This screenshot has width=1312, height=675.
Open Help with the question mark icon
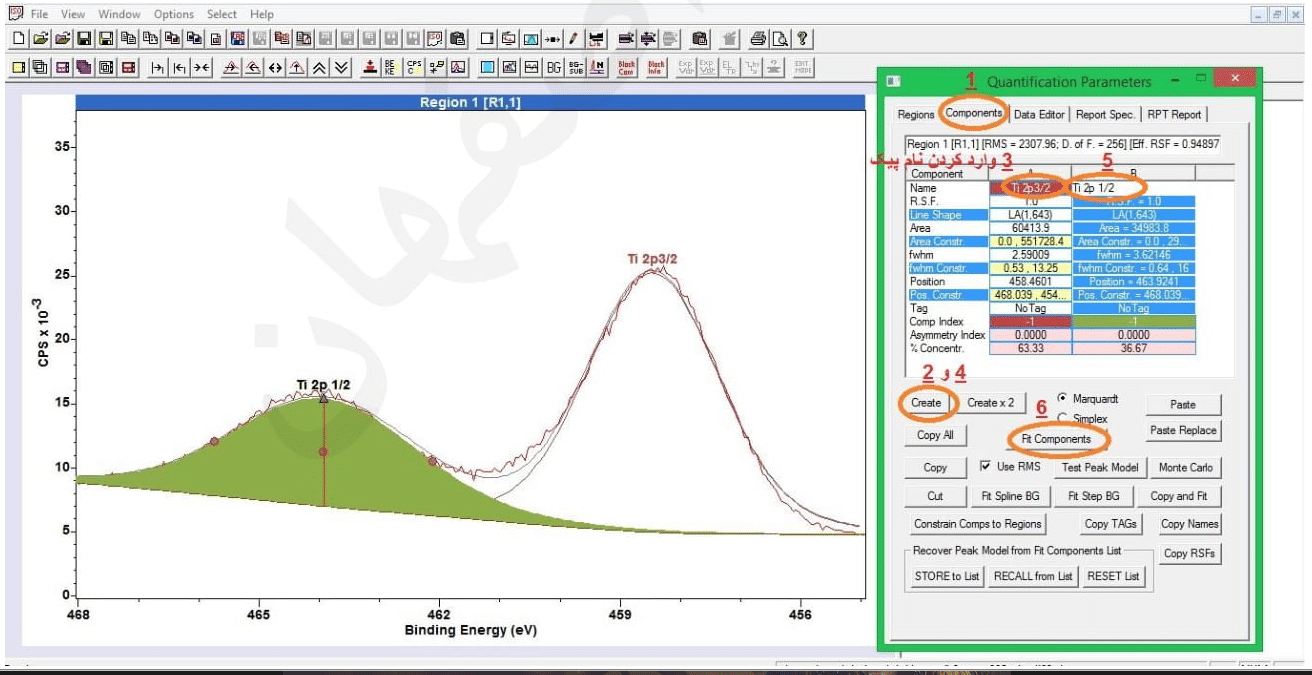click(802, 39)
